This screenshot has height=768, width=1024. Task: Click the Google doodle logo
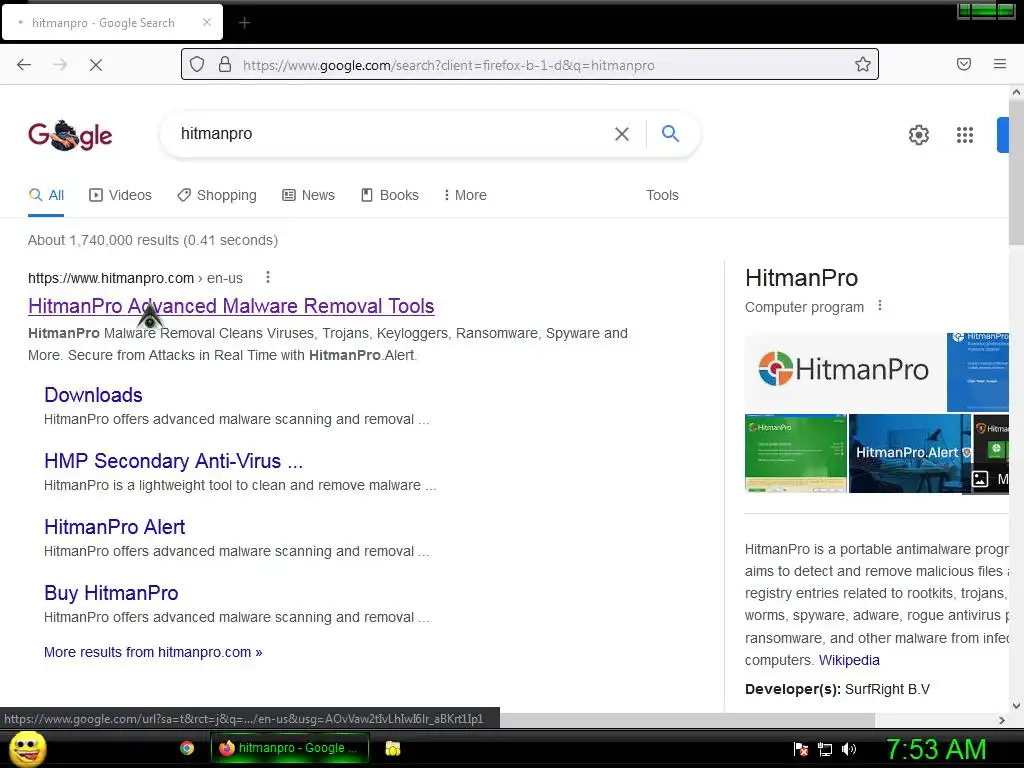click(x=70, y=135)
